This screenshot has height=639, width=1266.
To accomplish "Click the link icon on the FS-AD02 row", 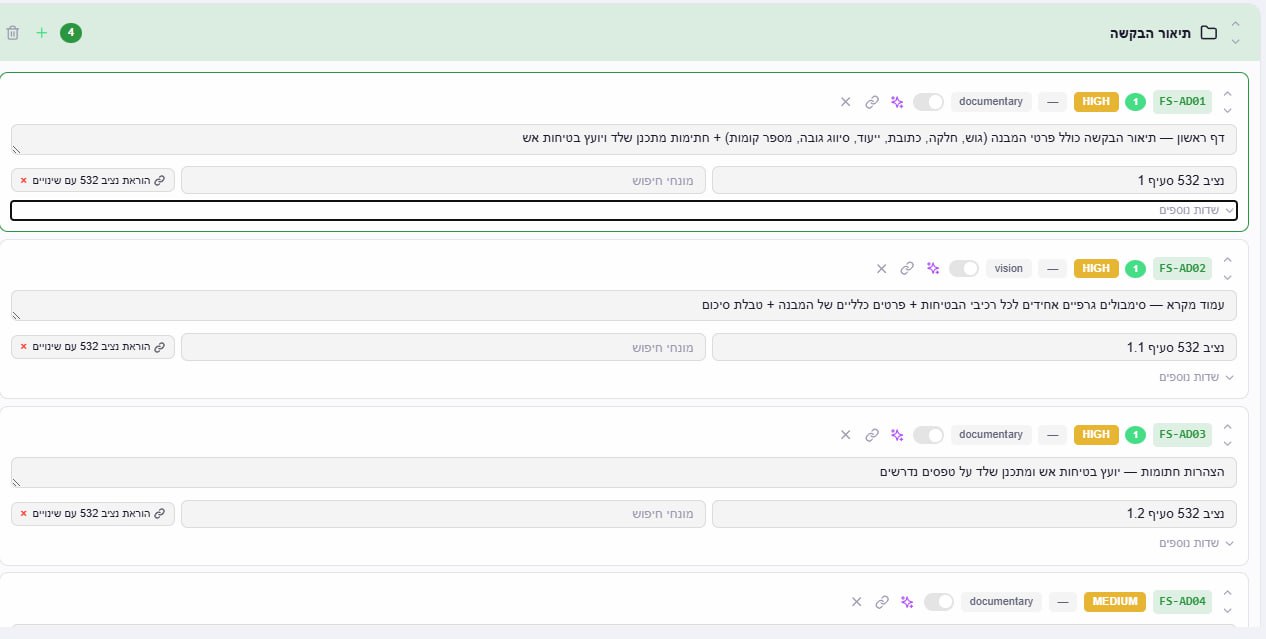I will (x=907, y=268).
